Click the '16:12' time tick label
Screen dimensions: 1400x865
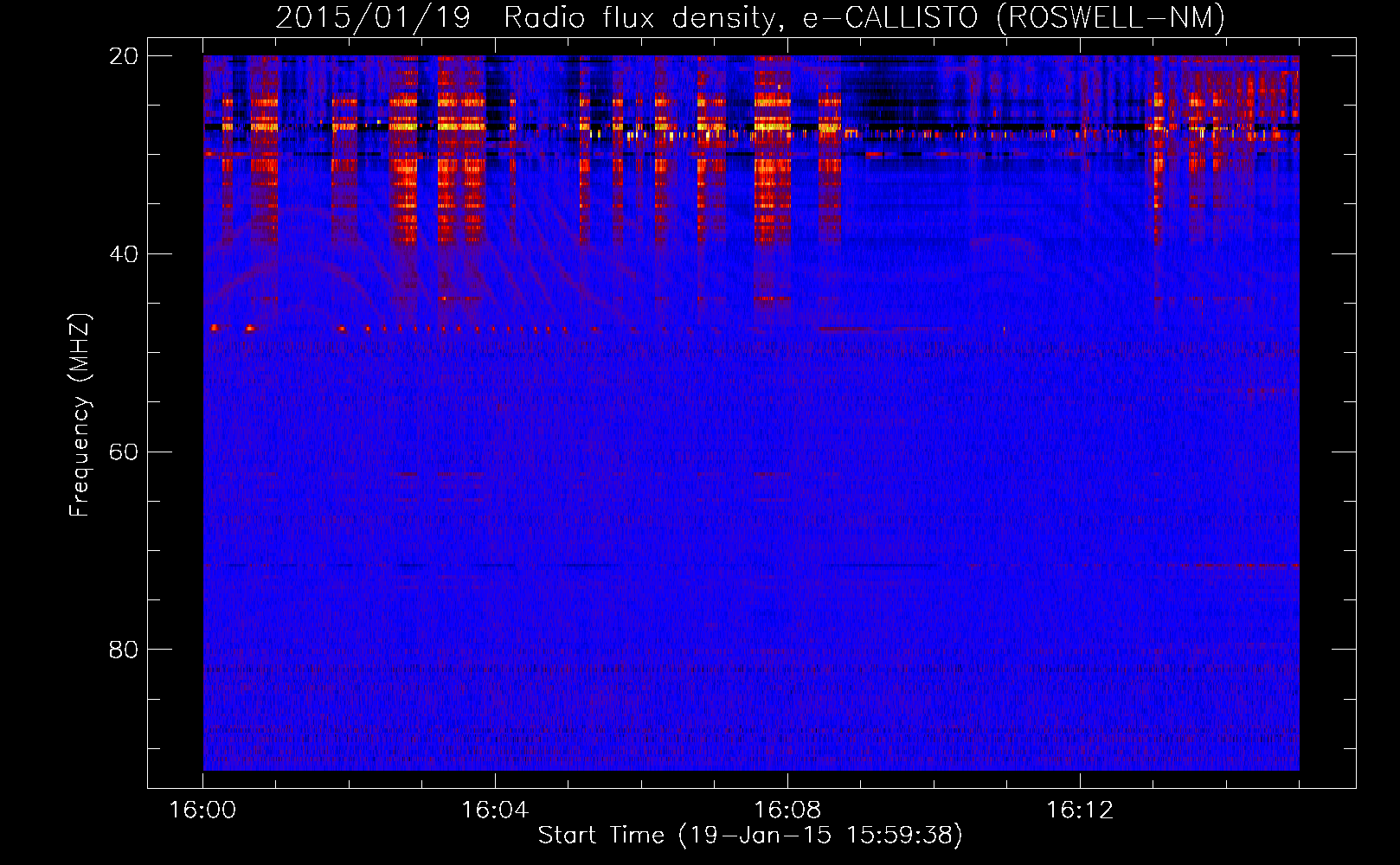(1080, 811)
